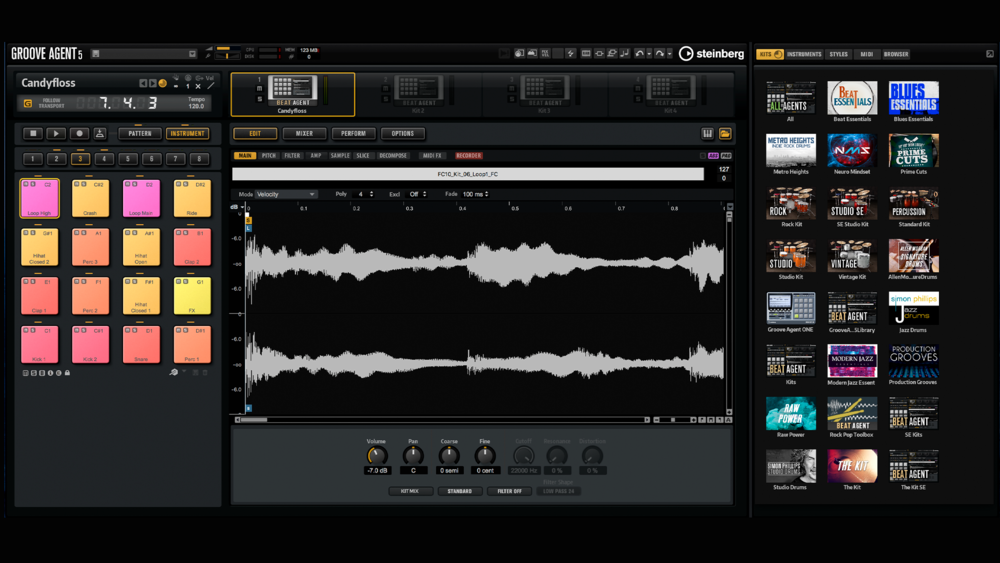Image resolution: width=1000 pixels, height=563 pixels.
Task: Click the Standard quality button
Action: tap(460, 491)
